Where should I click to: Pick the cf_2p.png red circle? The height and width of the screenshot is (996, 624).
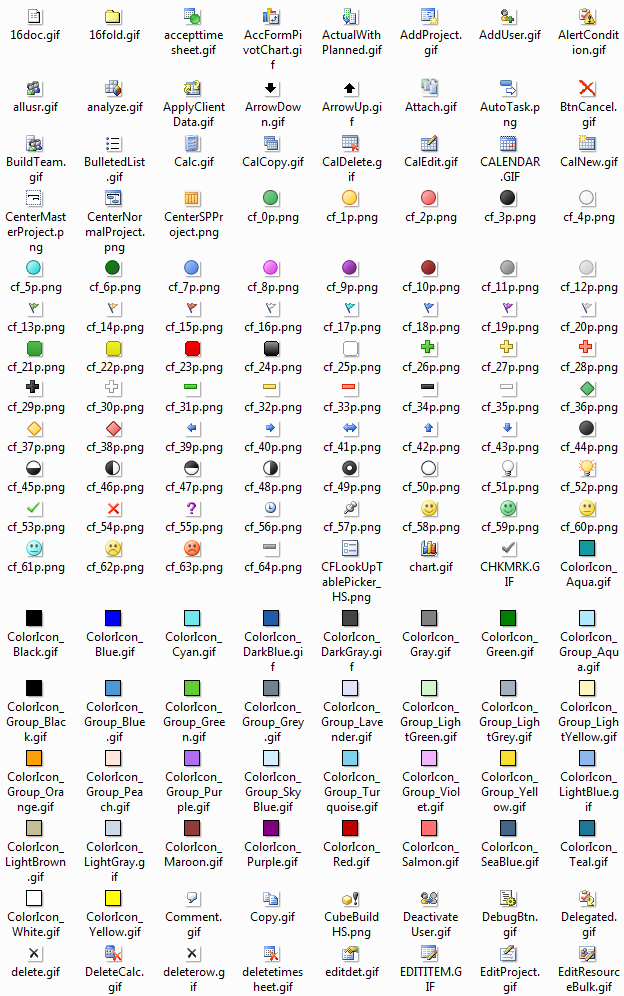(x=429, y=198)
